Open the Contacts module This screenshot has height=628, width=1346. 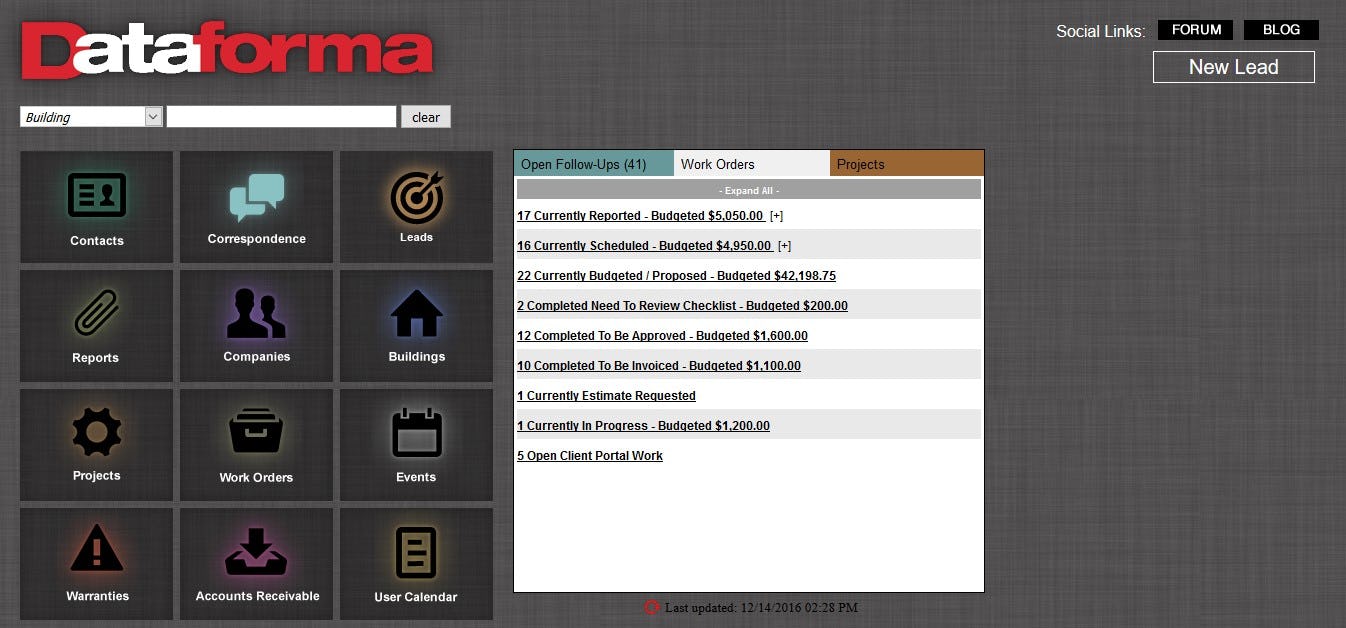96,207
